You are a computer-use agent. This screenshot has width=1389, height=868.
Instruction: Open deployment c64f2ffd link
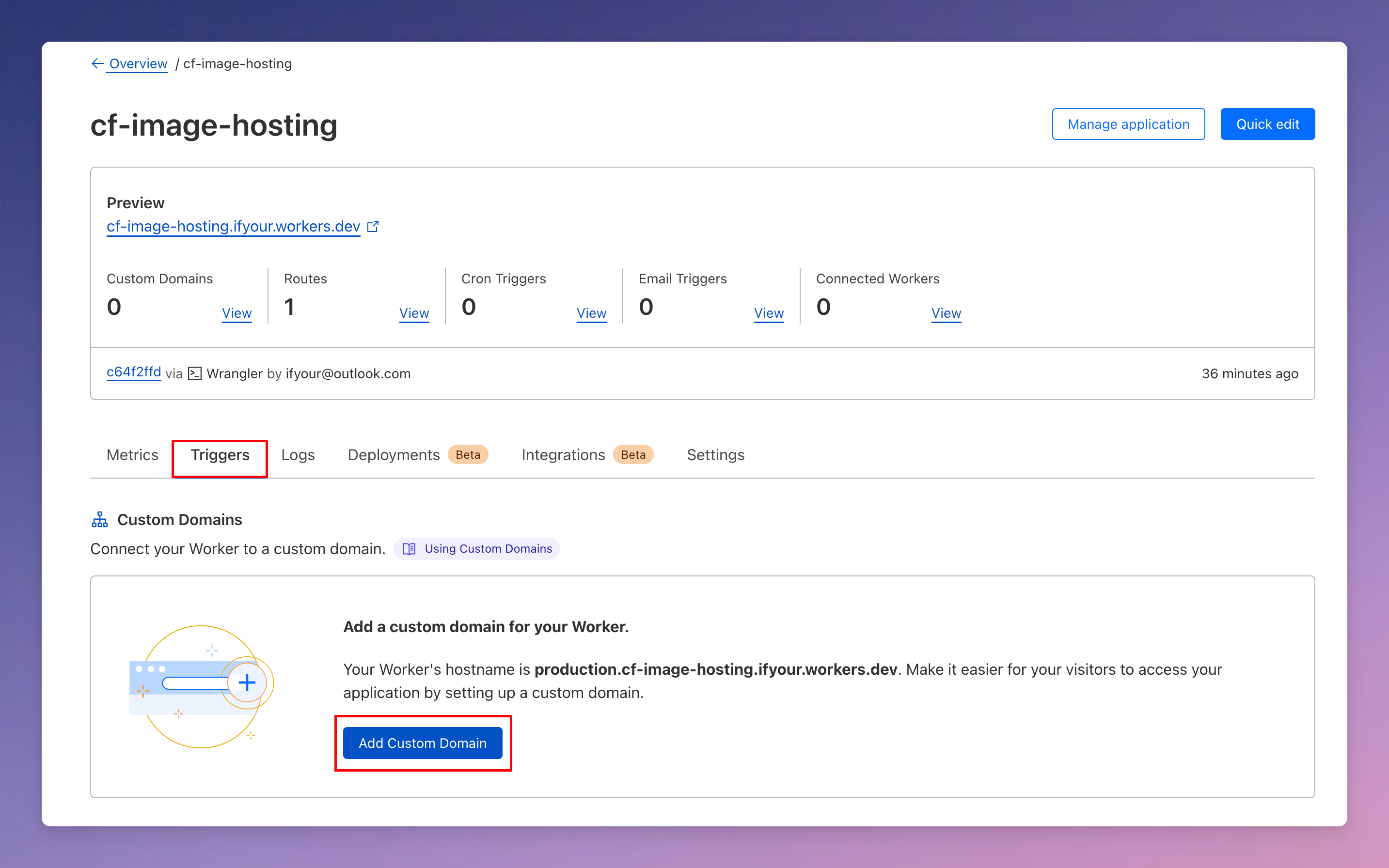[134, 372]
